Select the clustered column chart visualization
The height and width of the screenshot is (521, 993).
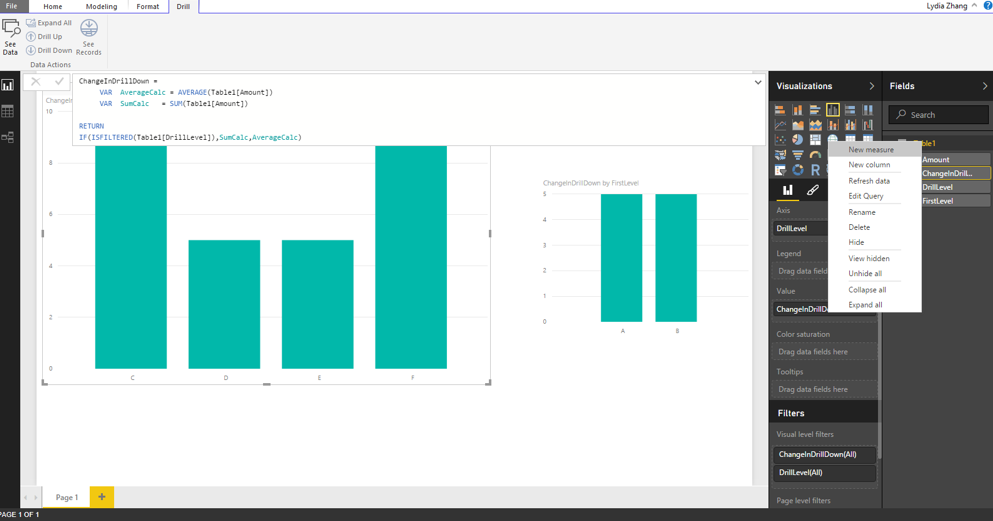[833, 110]
